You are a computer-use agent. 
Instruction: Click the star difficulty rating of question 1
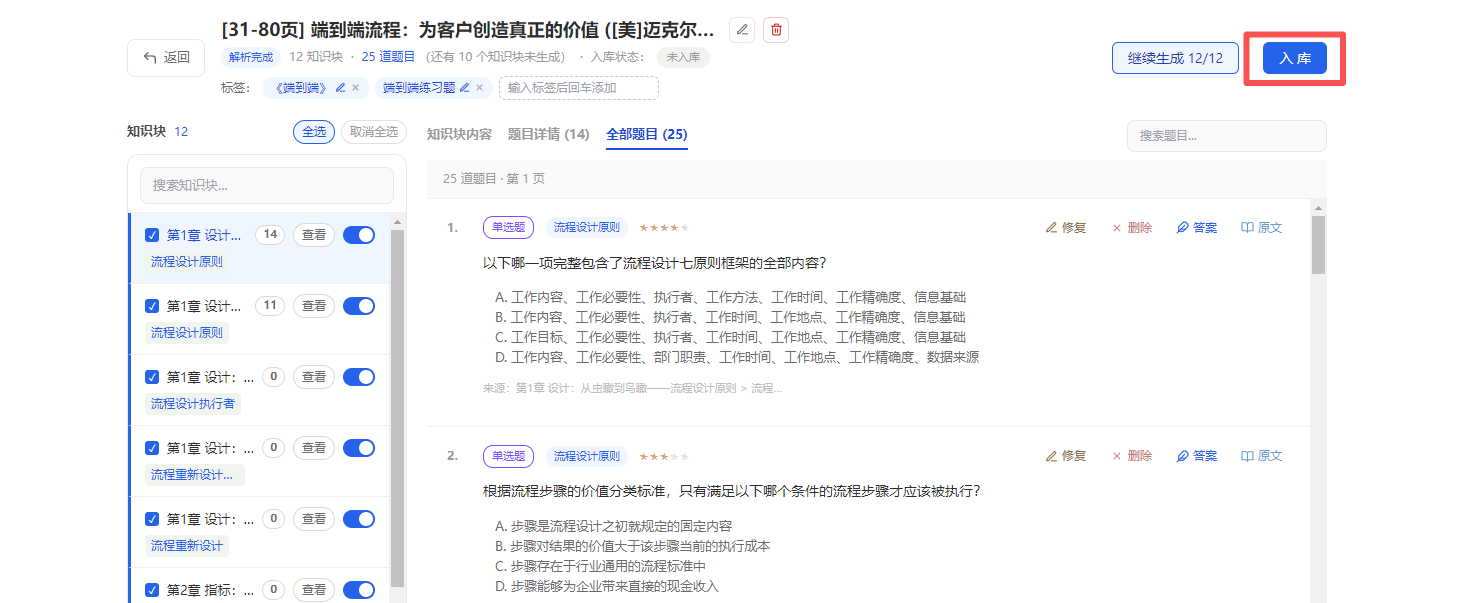(x=664, y=228)
